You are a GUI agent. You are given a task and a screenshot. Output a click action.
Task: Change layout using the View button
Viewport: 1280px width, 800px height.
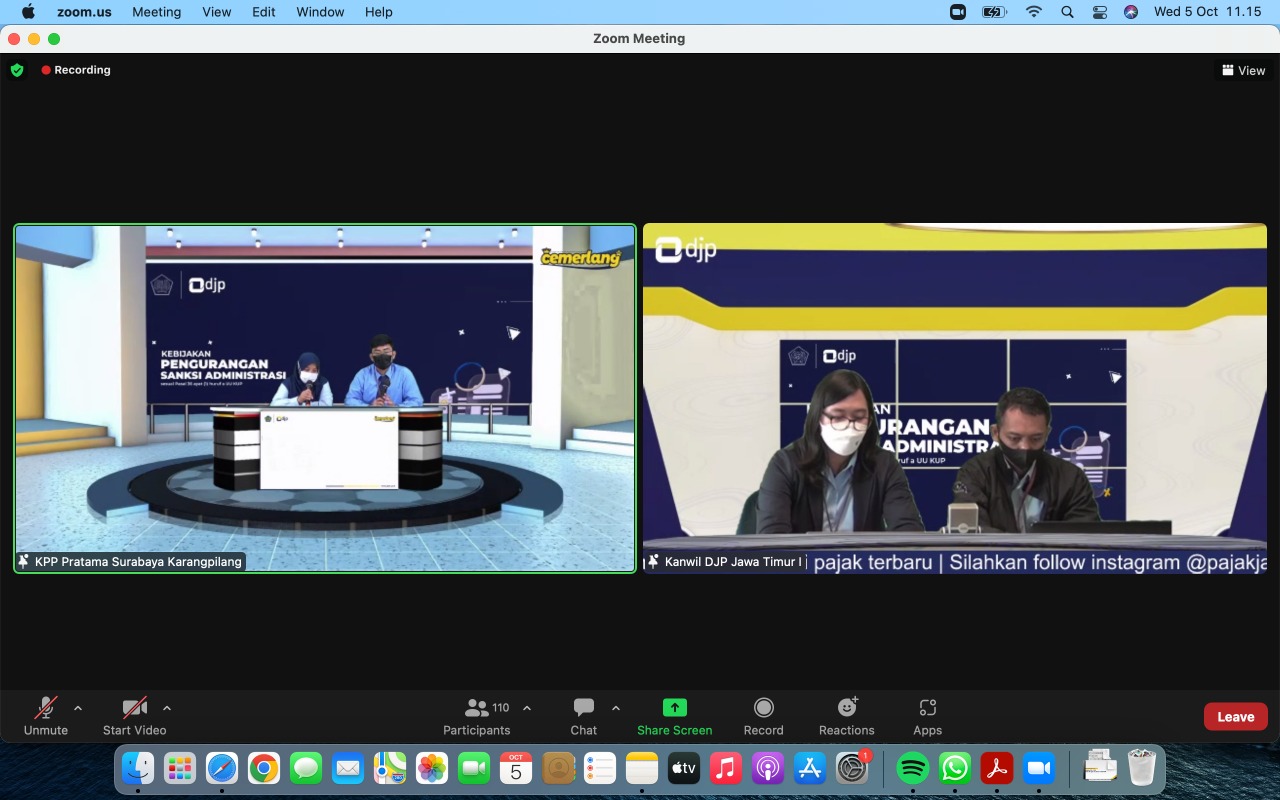(1243, 70)
